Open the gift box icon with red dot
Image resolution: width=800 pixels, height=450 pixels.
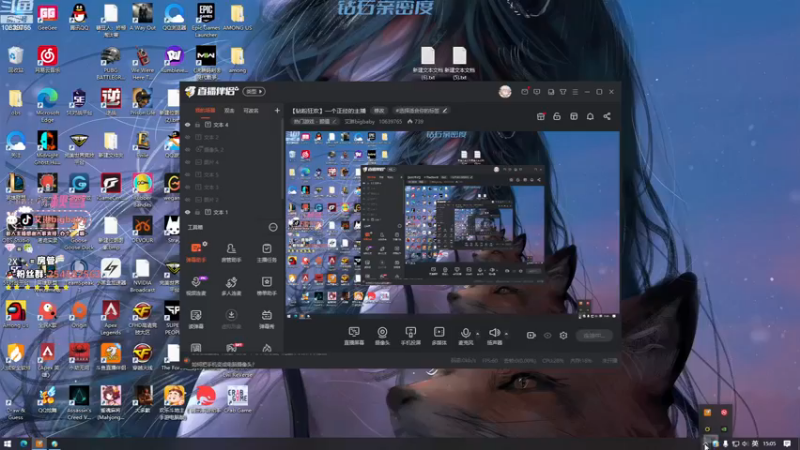click(x=541, y=116)
